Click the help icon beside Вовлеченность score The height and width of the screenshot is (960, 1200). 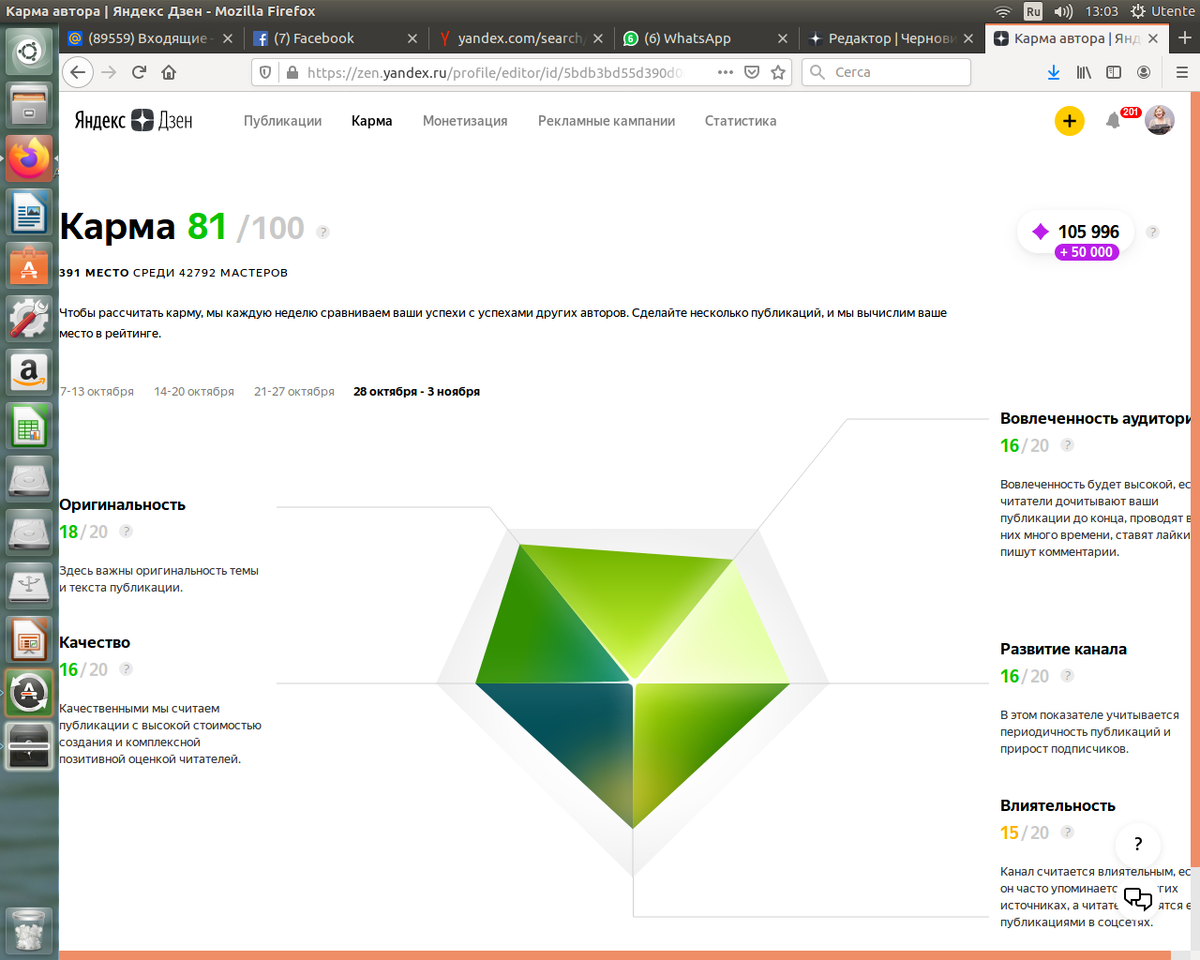1067,446
